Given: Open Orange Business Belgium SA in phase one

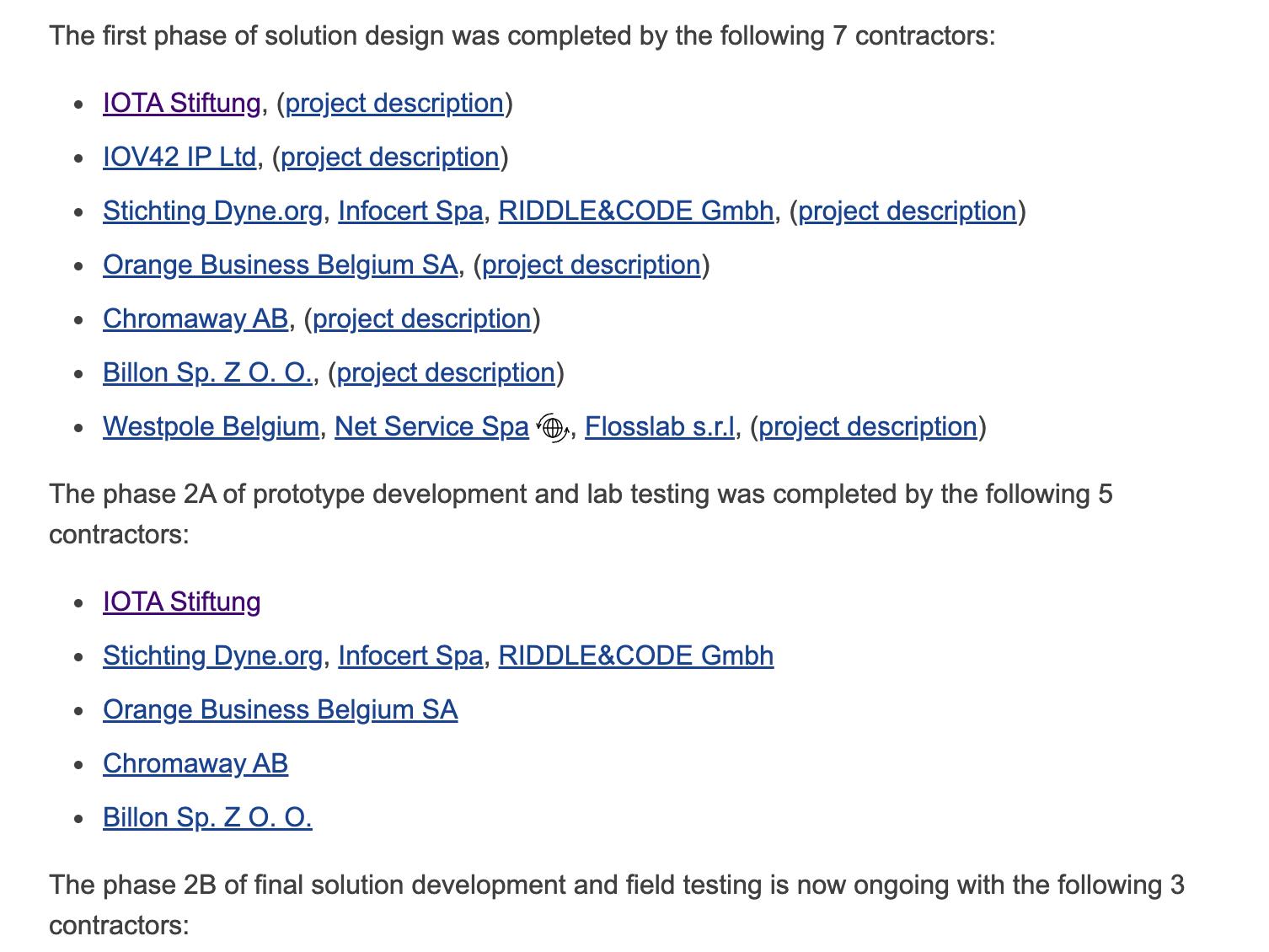Looking at the screenshot, I should click(x=281, y=265).
